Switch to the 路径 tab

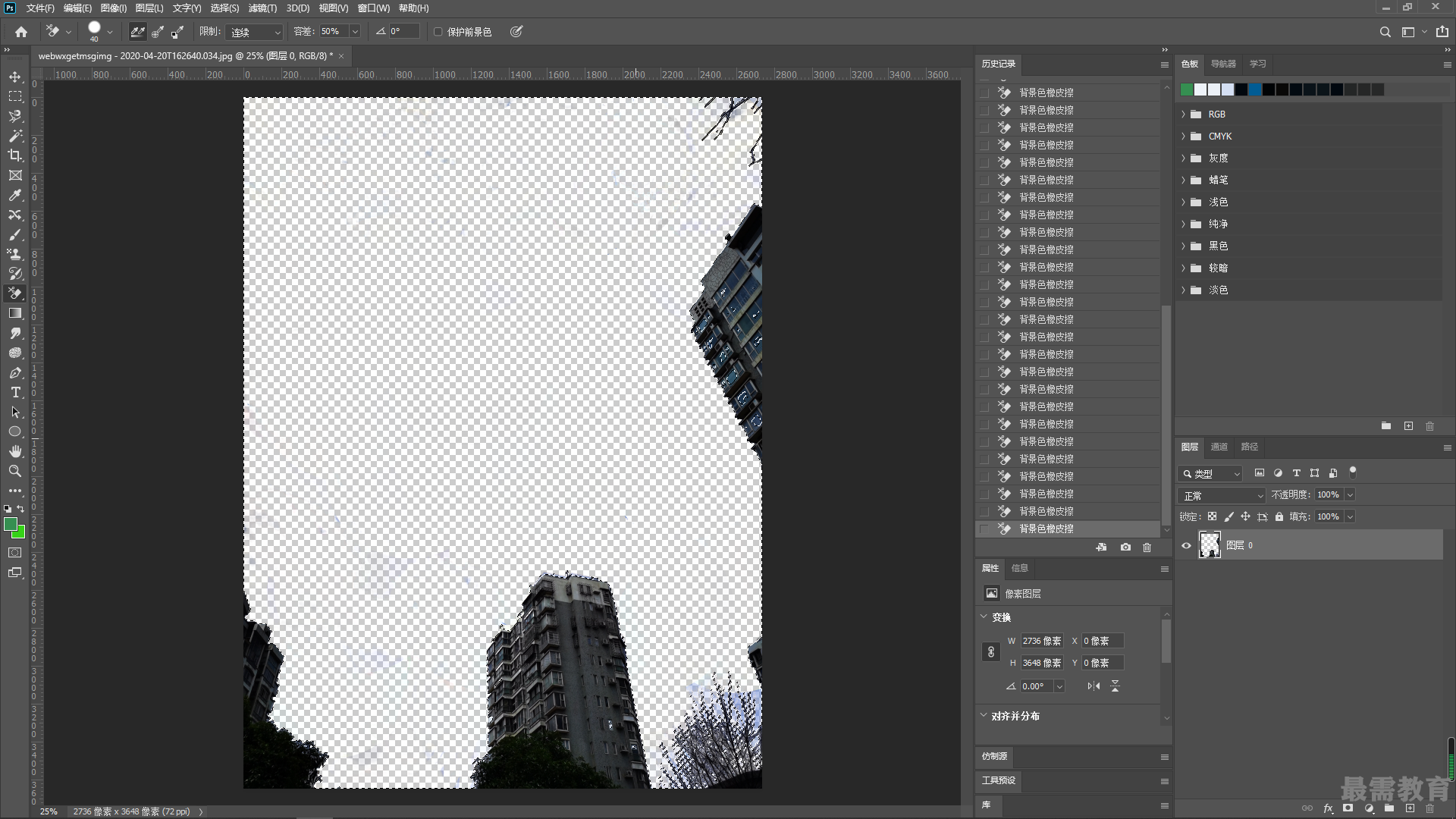1249,447
